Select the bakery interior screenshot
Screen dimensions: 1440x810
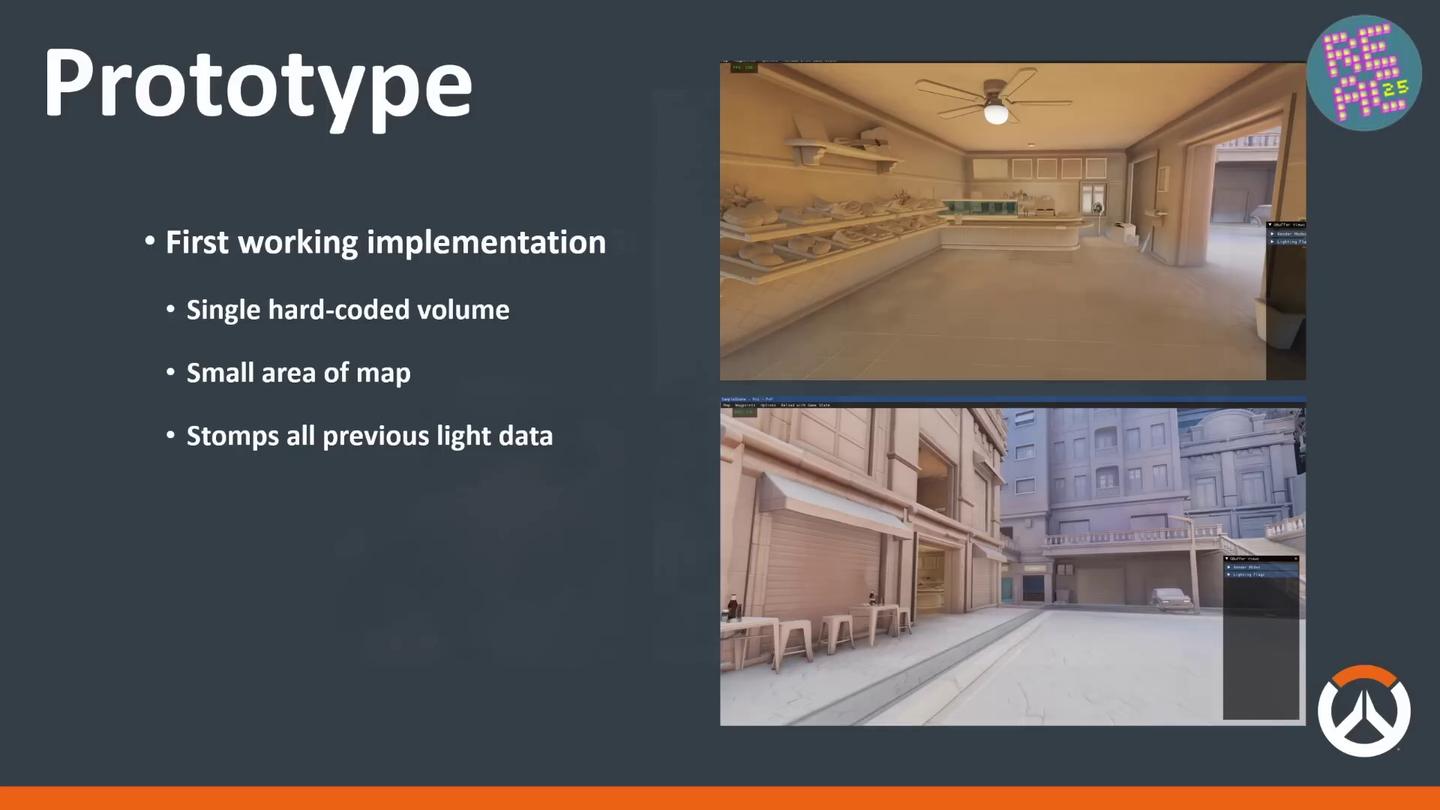point(1013,221)
